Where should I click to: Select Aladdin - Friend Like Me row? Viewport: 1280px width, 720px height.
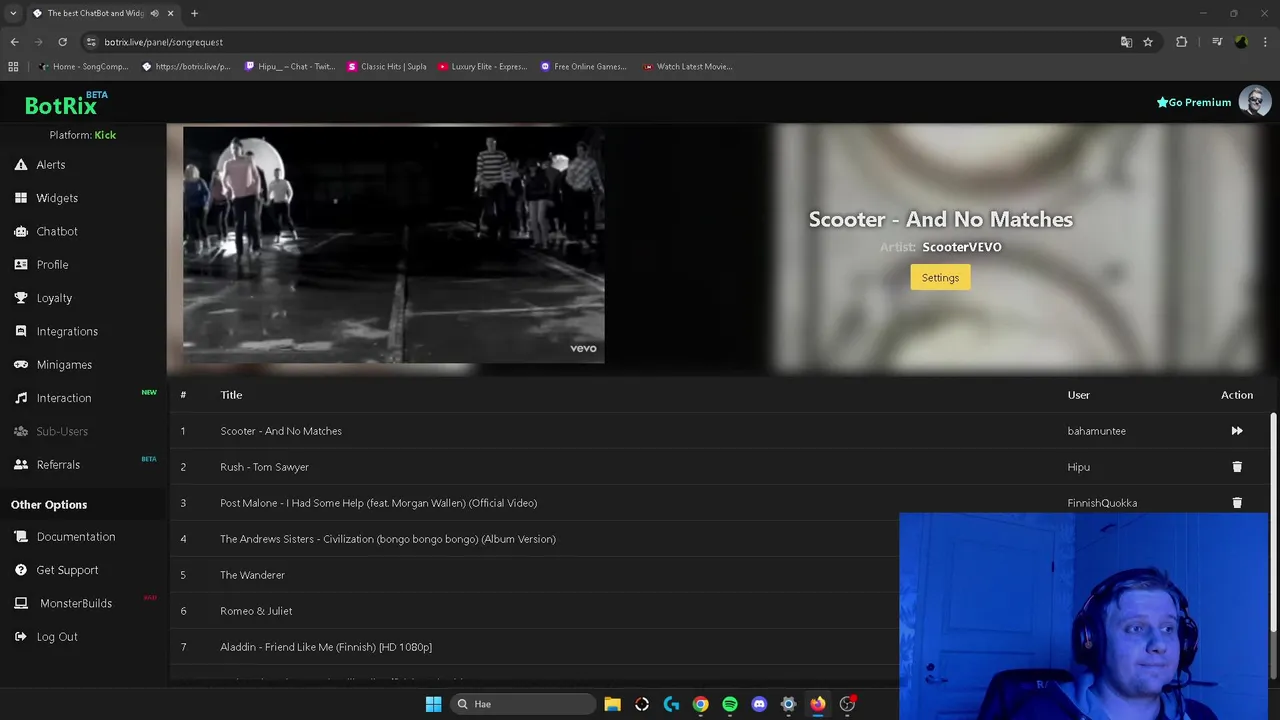[x=326, y=647]
